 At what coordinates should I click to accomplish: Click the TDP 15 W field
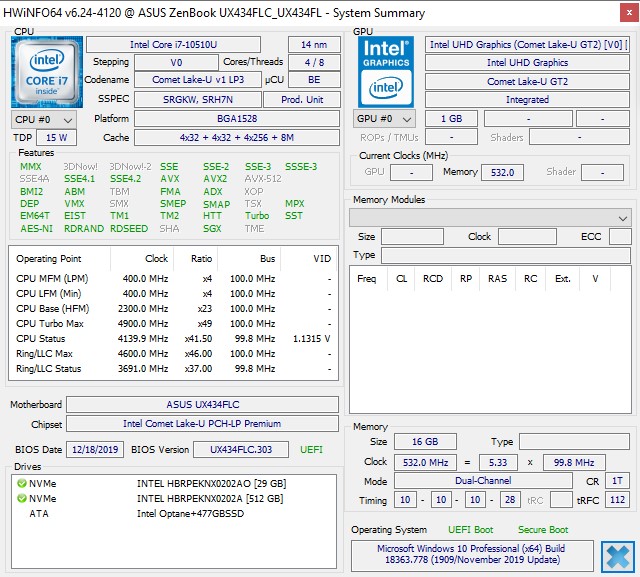click(56, 138)
